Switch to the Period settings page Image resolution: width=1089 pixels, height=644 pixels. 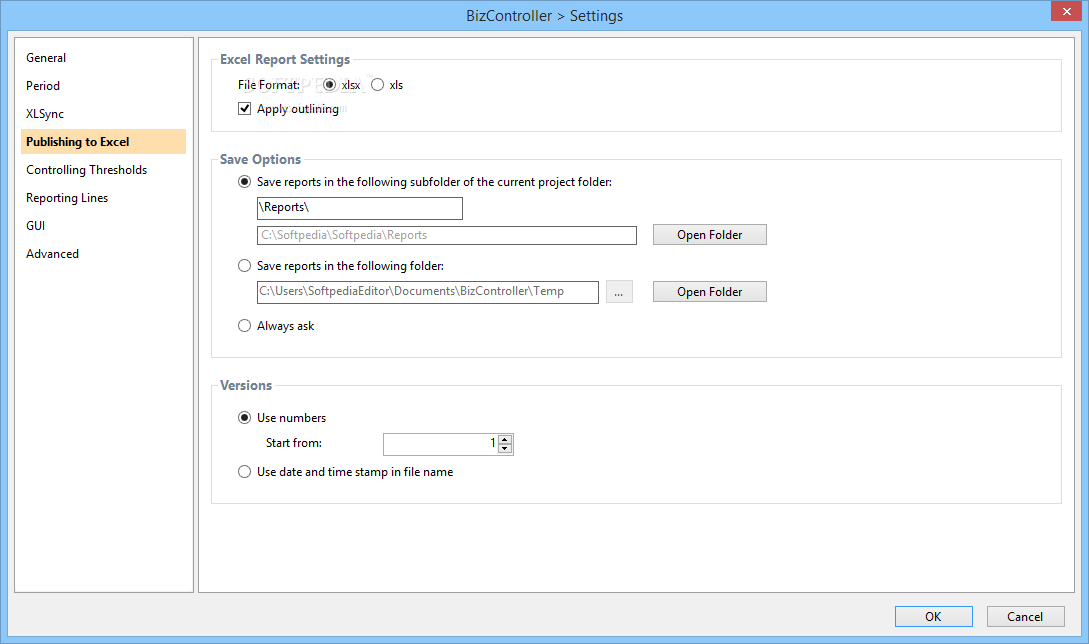point(103,85)
